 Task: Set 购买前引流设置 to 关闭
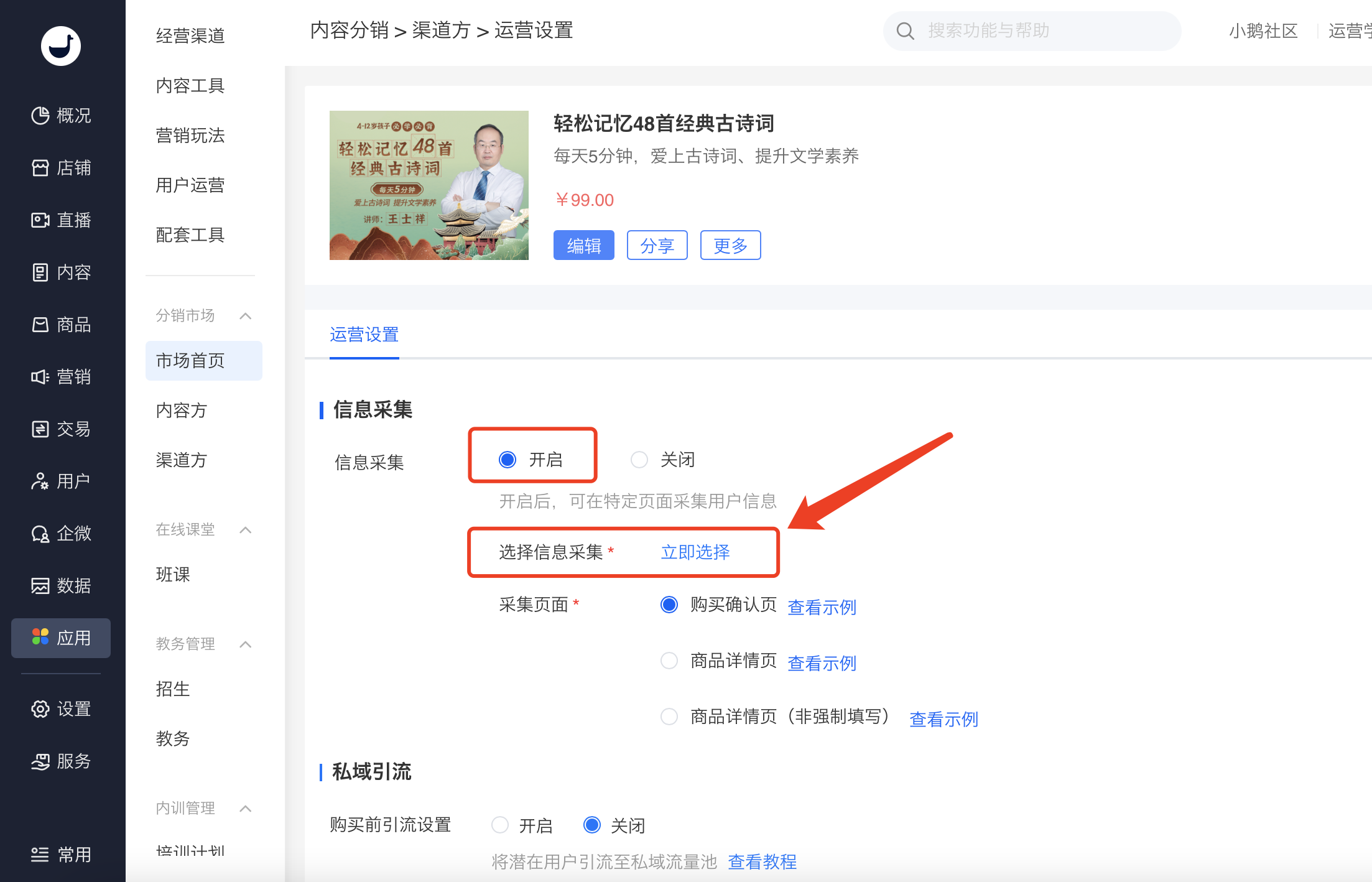pos(592,825)
